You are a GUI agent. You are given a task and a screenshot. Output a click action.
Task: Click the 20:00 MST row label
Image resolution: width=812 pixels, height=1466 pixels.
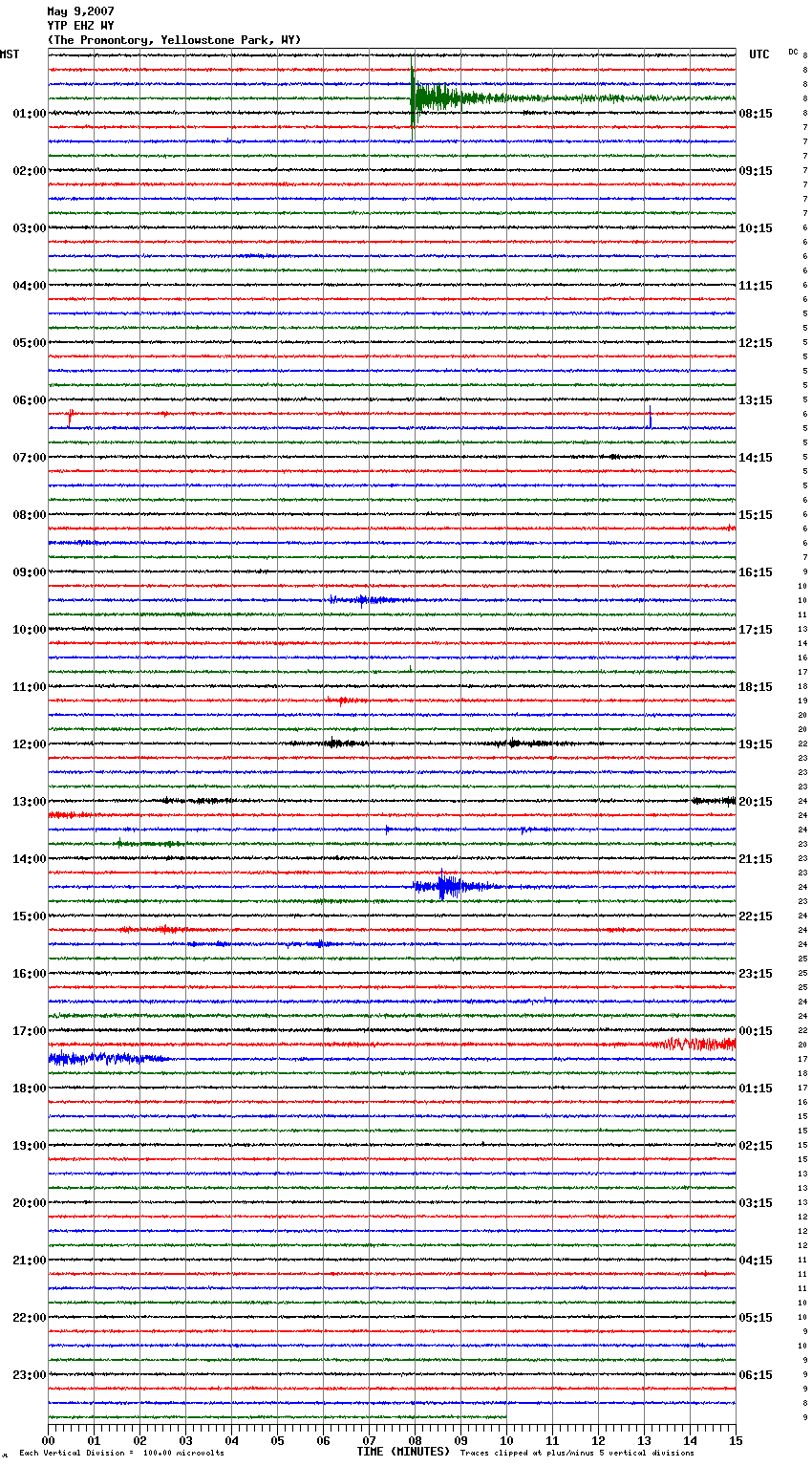(x=30, y=1203)
